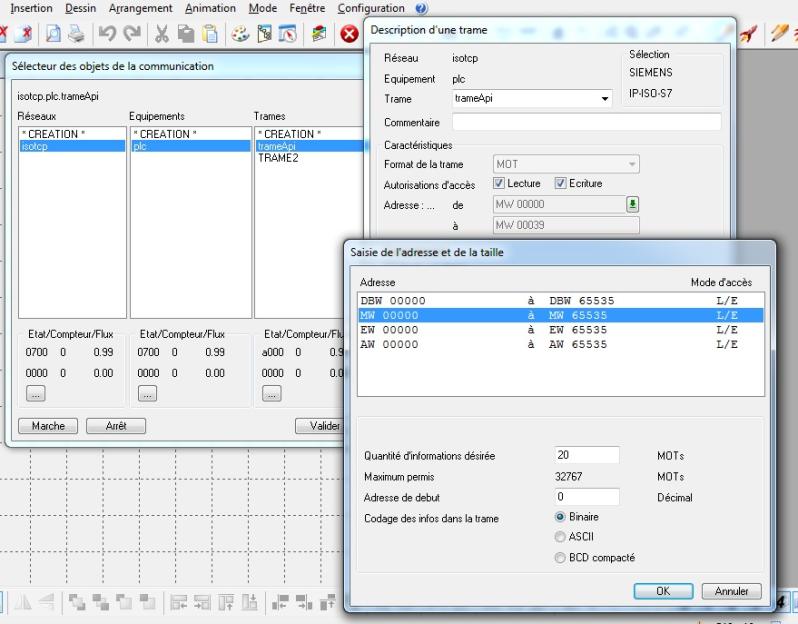Click green address picker icon next to MW 00000
Screen dimensions: 798x624
tap(632, 205)
